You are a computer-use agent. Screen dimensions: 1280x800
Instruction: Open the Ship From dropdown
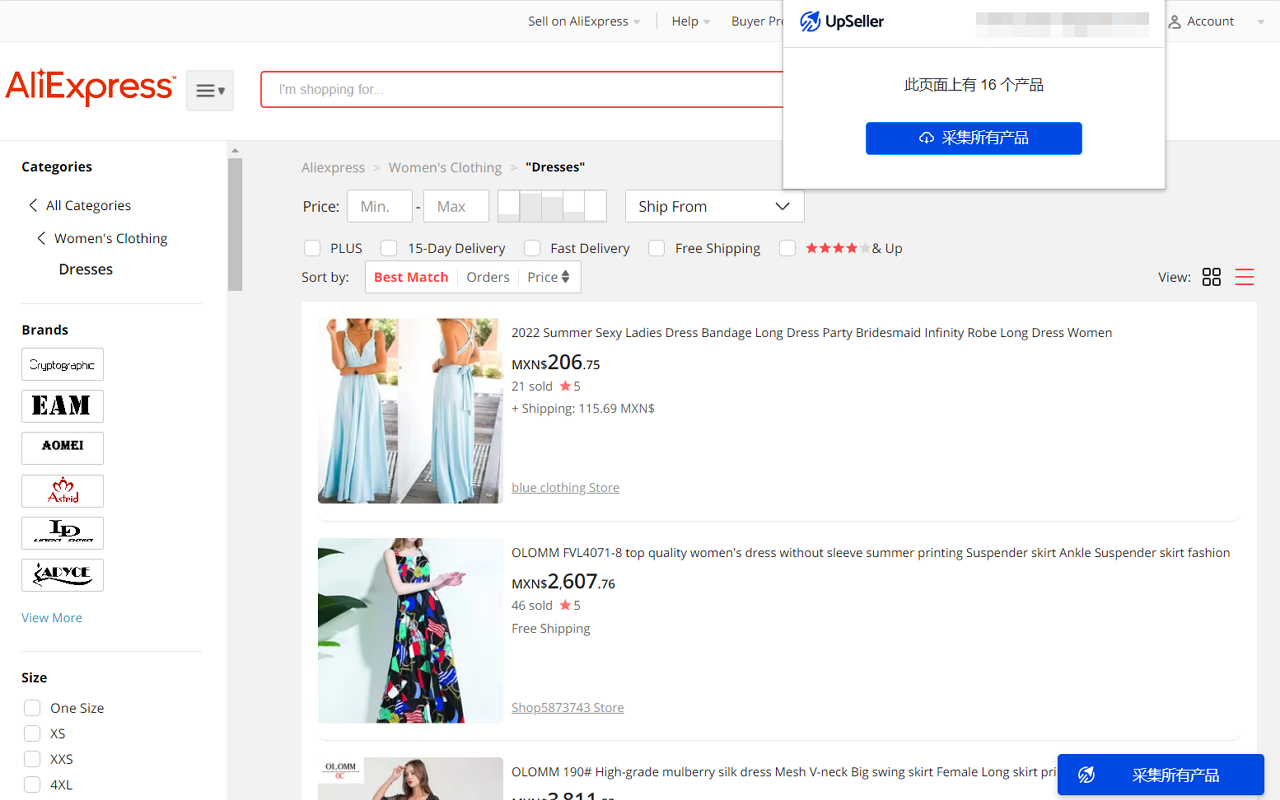tap(714, 206)
